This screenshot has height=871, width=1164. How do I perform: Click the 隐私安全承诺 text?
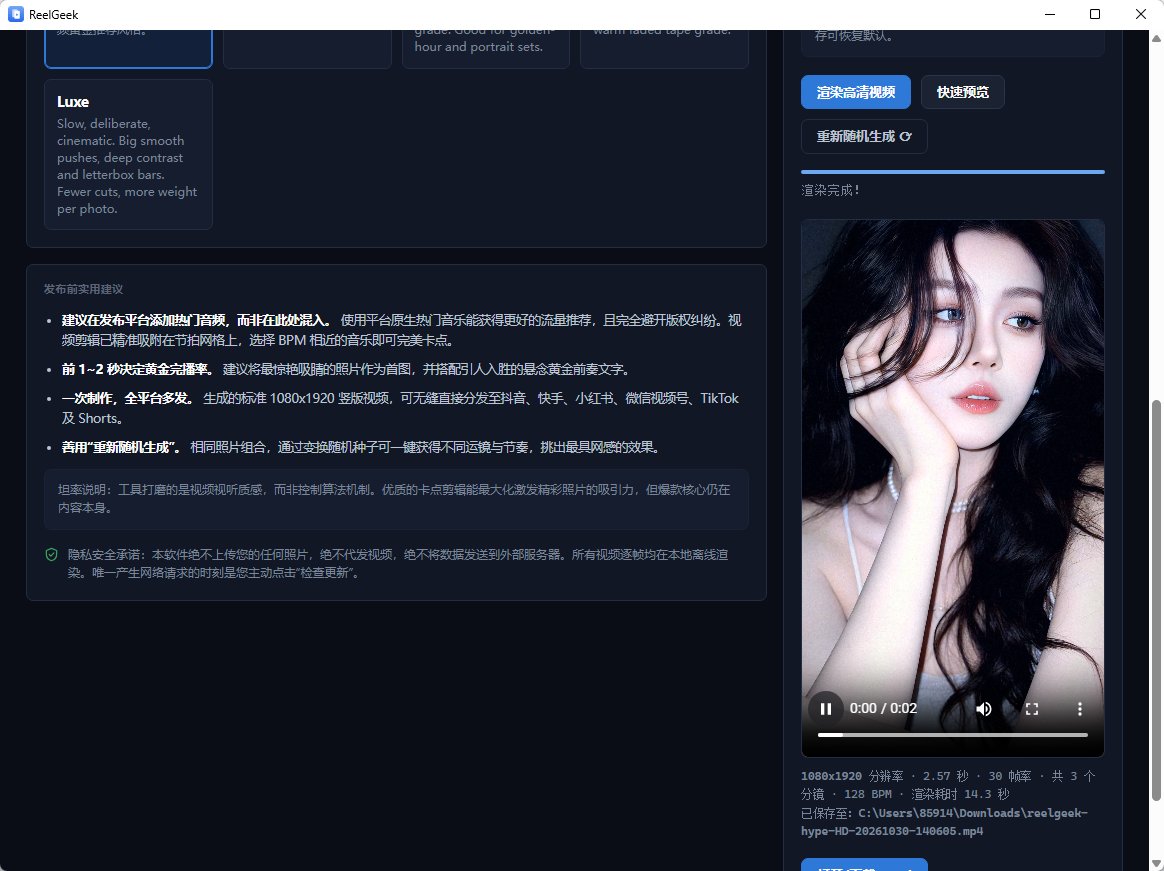(x=398, y=564)
